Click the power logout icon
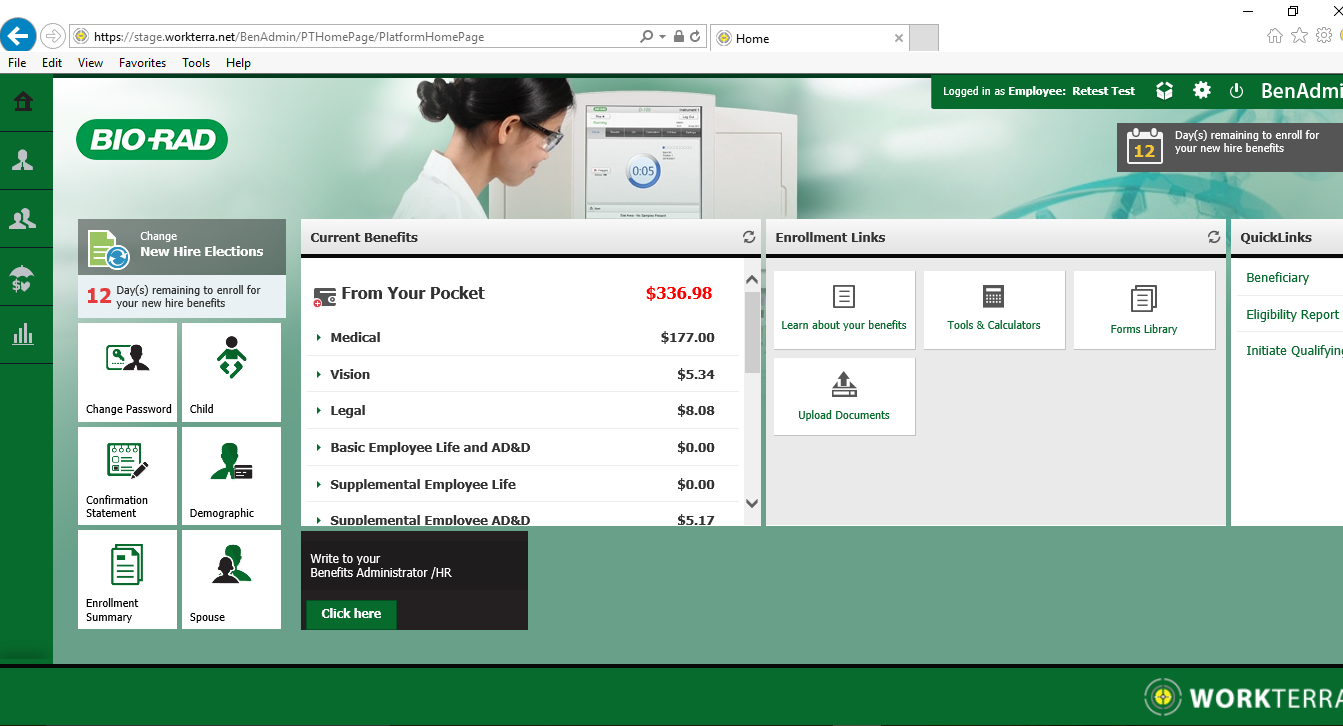 (x=1236, y=91)
